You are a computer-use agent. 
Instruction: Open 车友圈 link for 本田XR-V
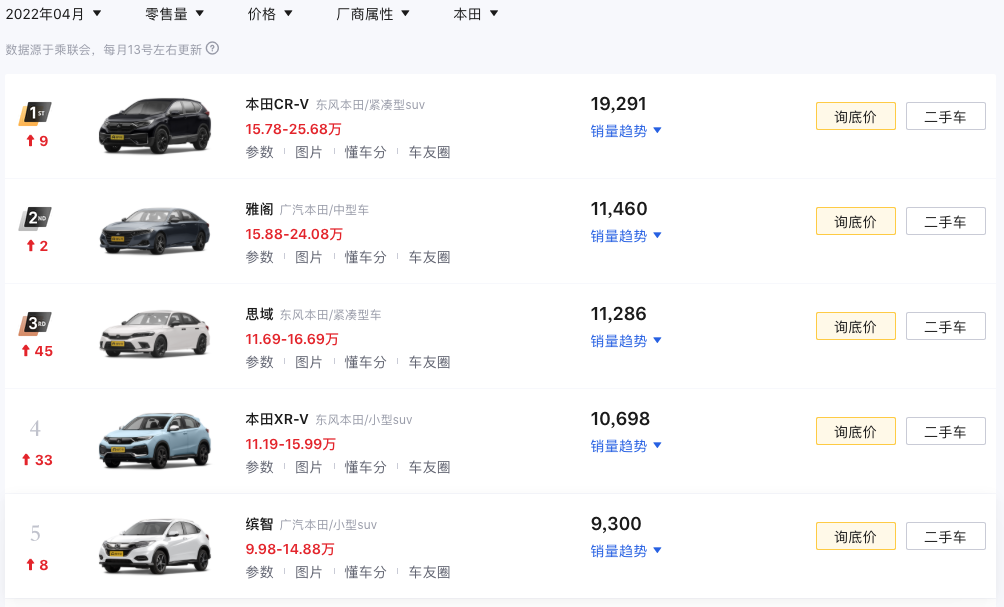(429, 467)
